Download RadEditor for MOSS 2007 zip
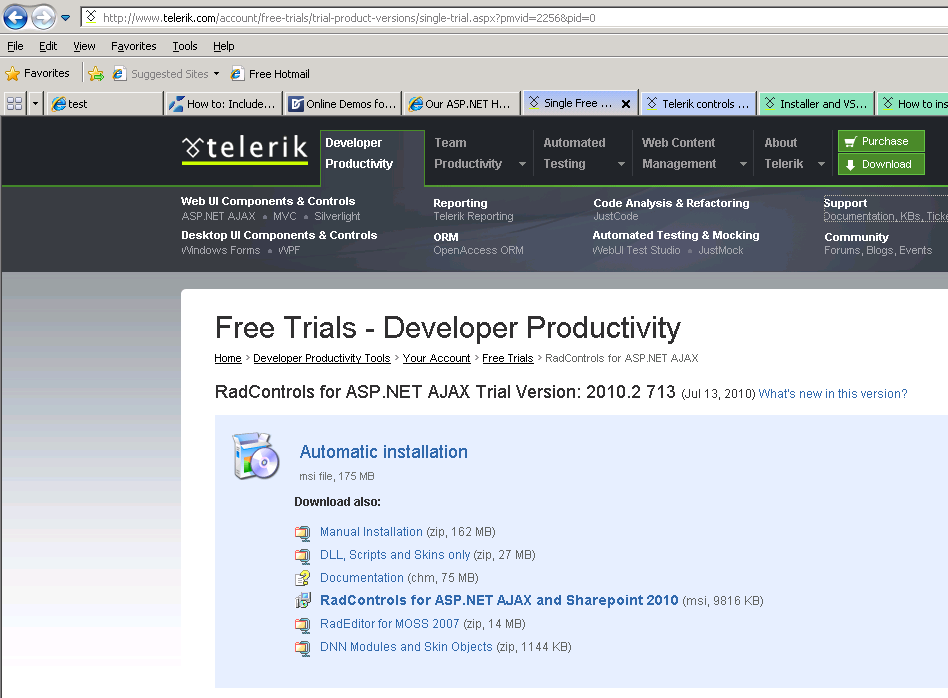This screenshot has width=948, height=698. click(389, 624)
